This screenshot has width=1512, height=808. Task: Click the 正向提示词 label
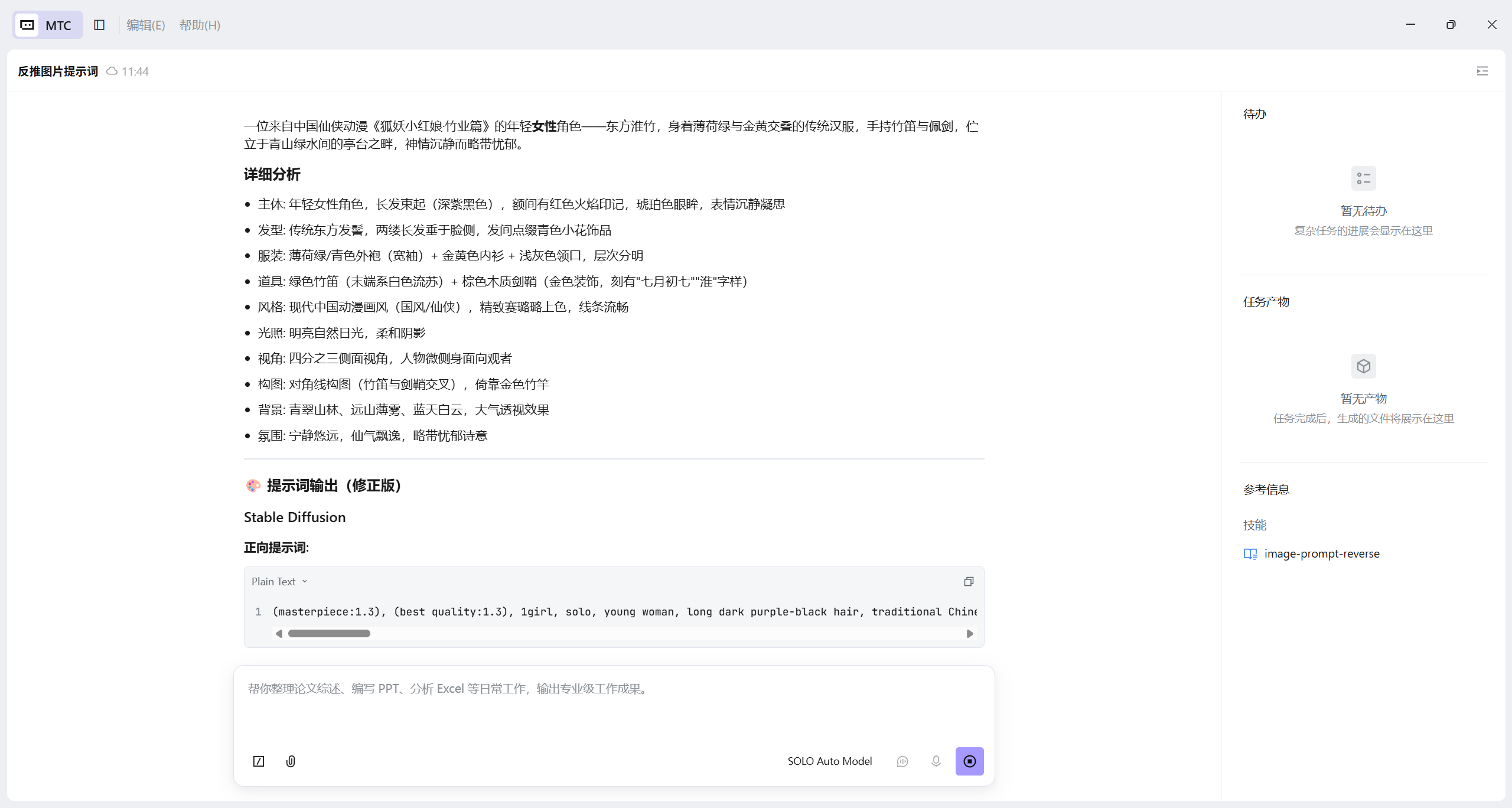[x=276, y=548]
